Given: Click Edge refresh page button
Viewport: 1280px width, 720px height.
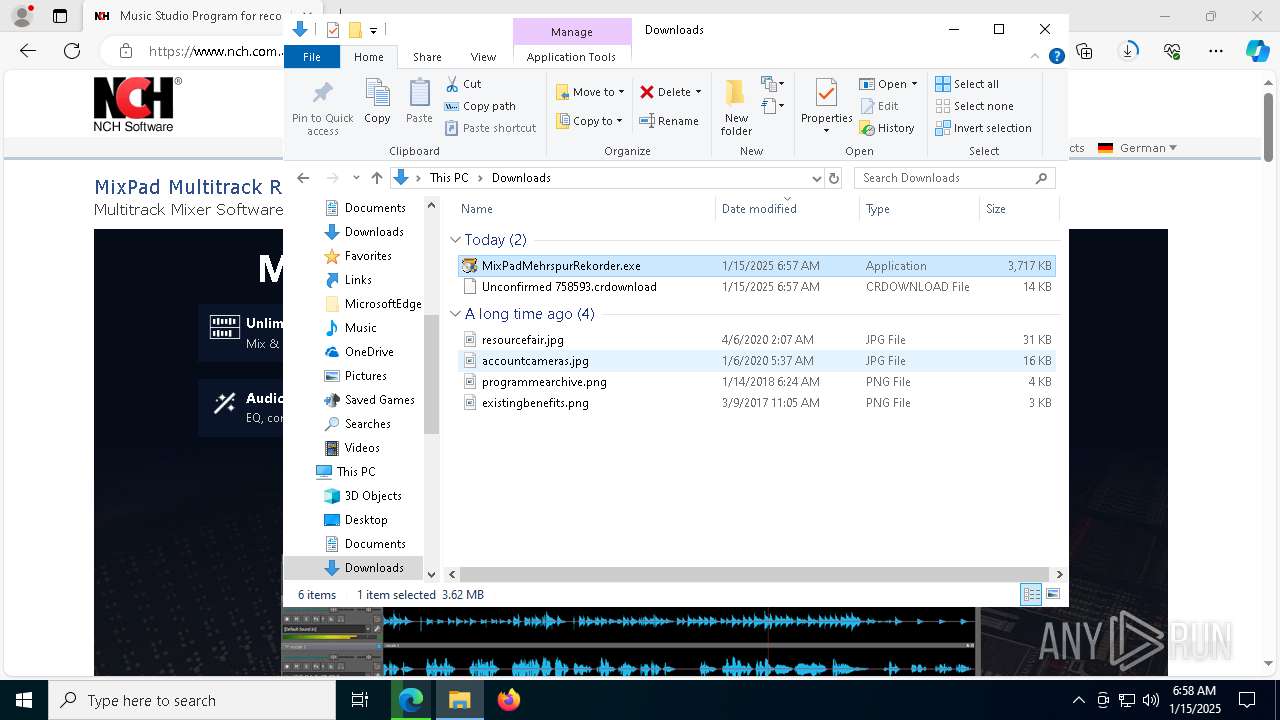Looking at the screenshot, I should (72, 51).
